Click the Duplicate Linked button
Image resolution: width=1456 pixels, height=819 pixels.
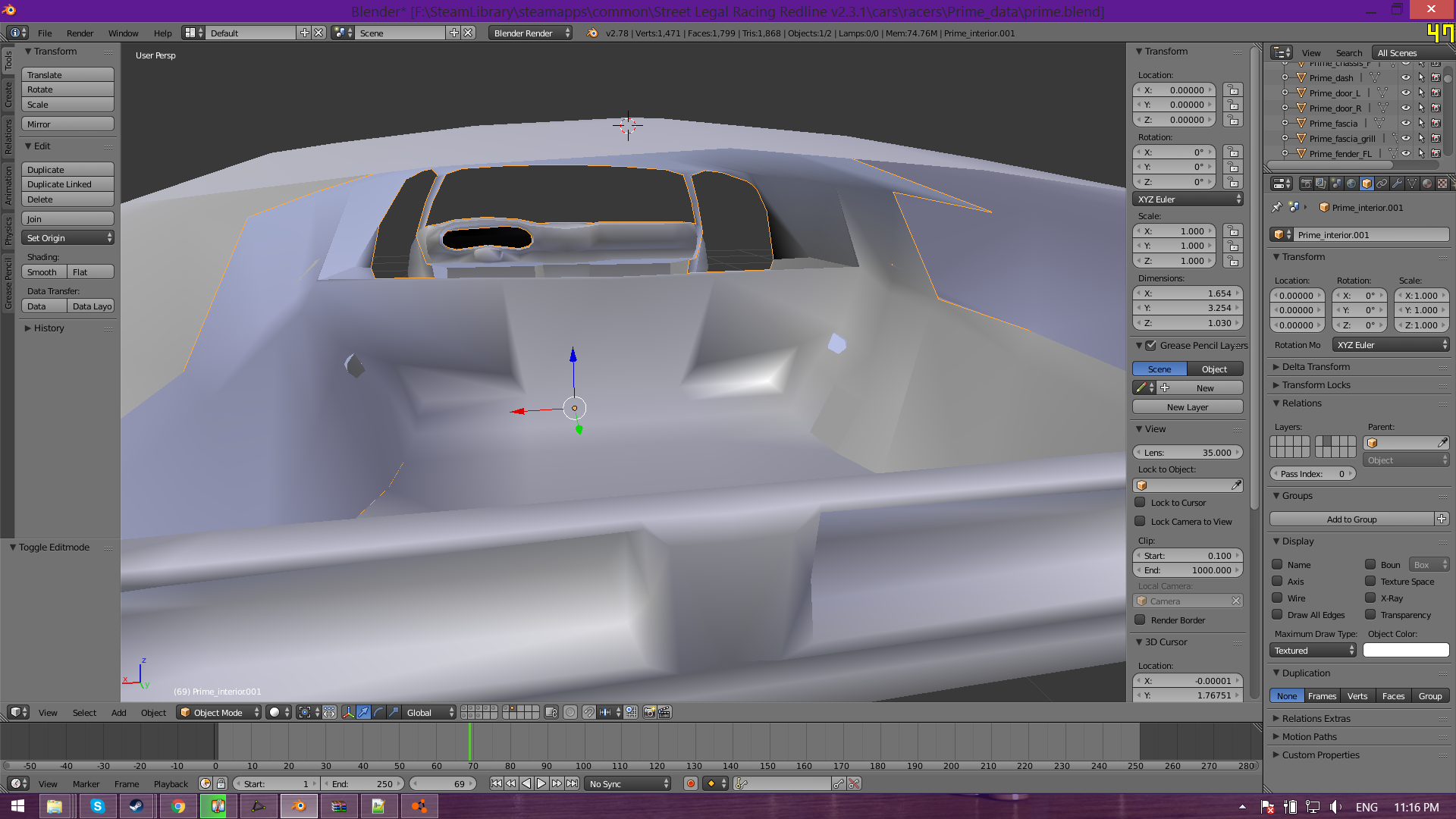[x=67, y=184]
